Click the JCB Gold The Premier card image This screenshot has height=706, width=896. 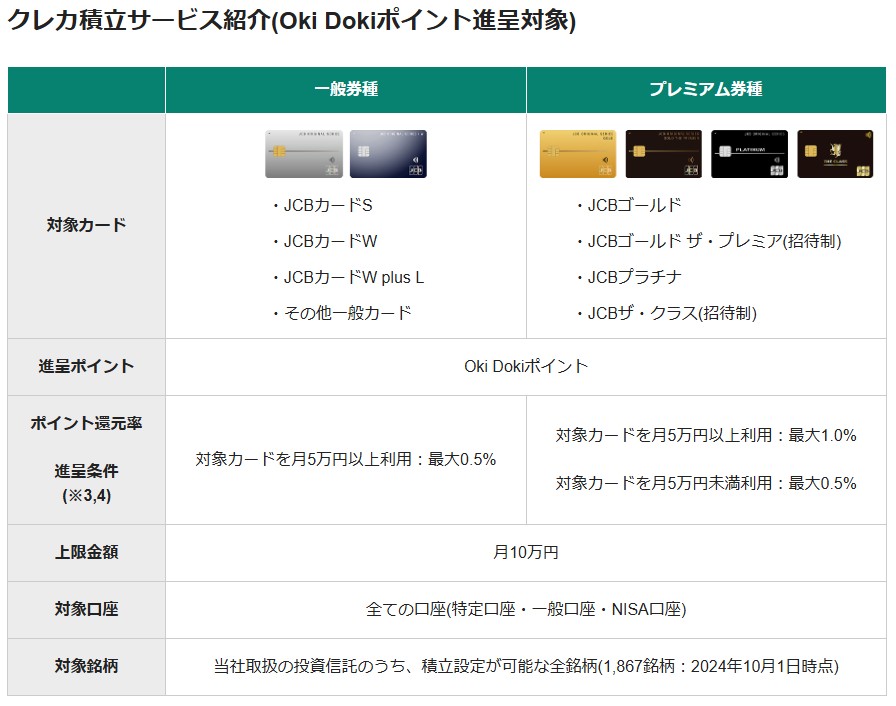[663, 154]
